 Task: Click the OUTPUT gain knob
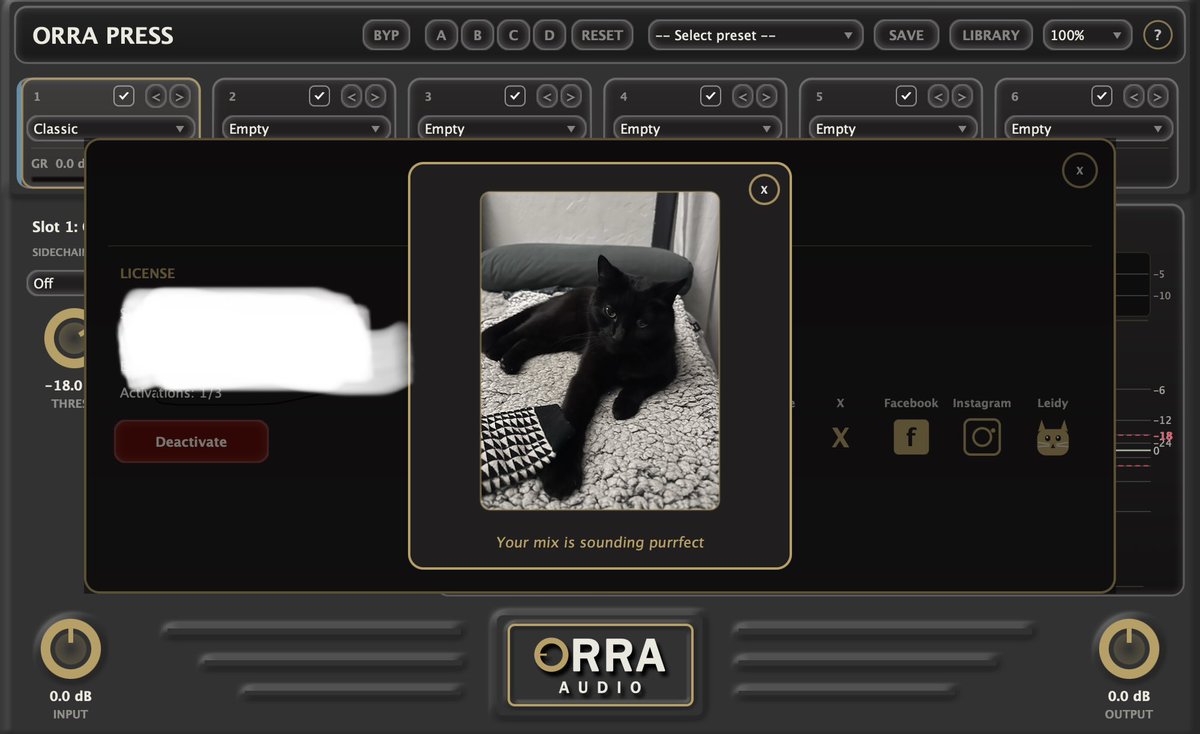[x=1129, y=649]
